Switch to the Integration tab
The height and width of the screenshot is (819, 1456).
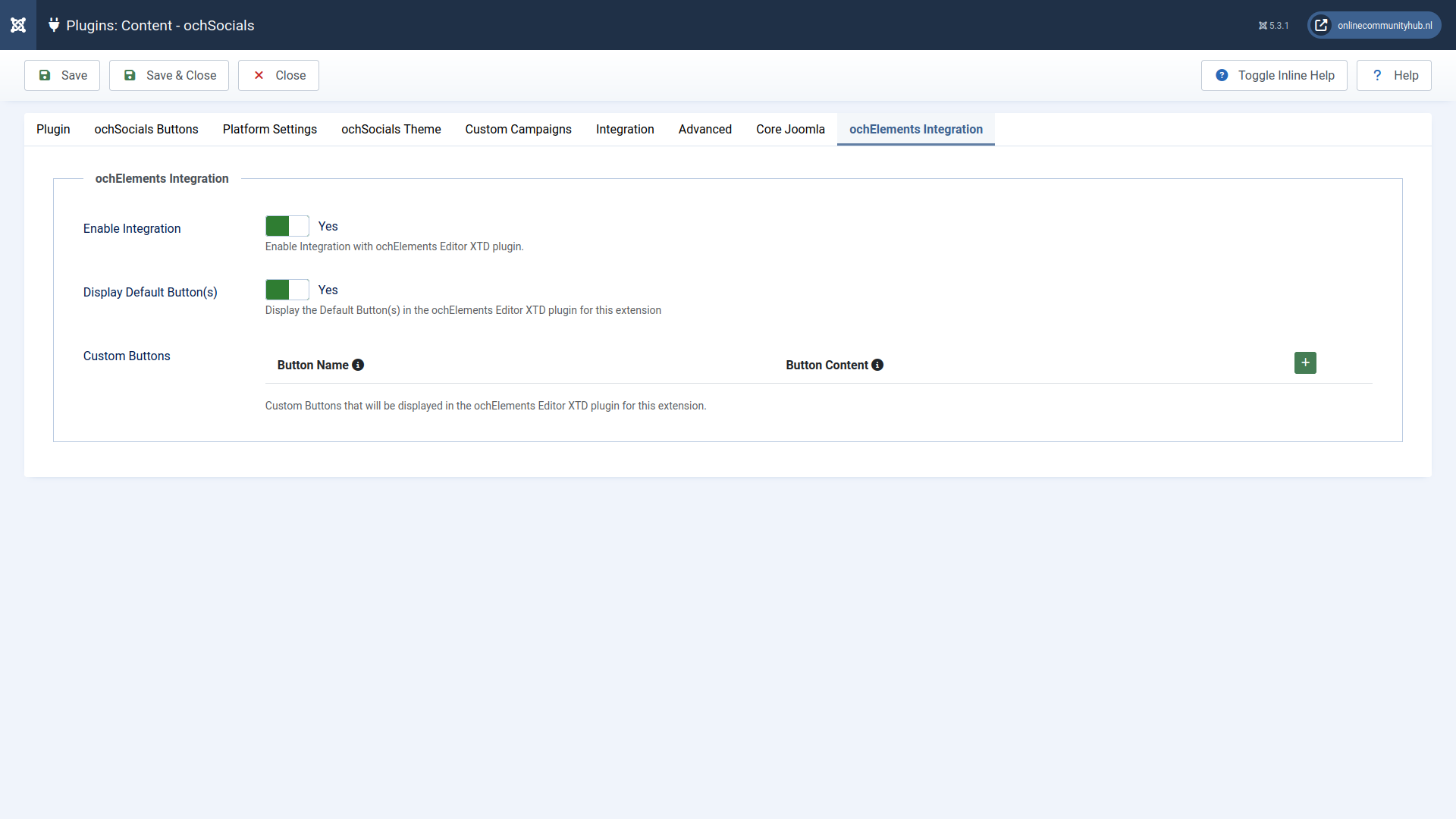tap(625, 129)
